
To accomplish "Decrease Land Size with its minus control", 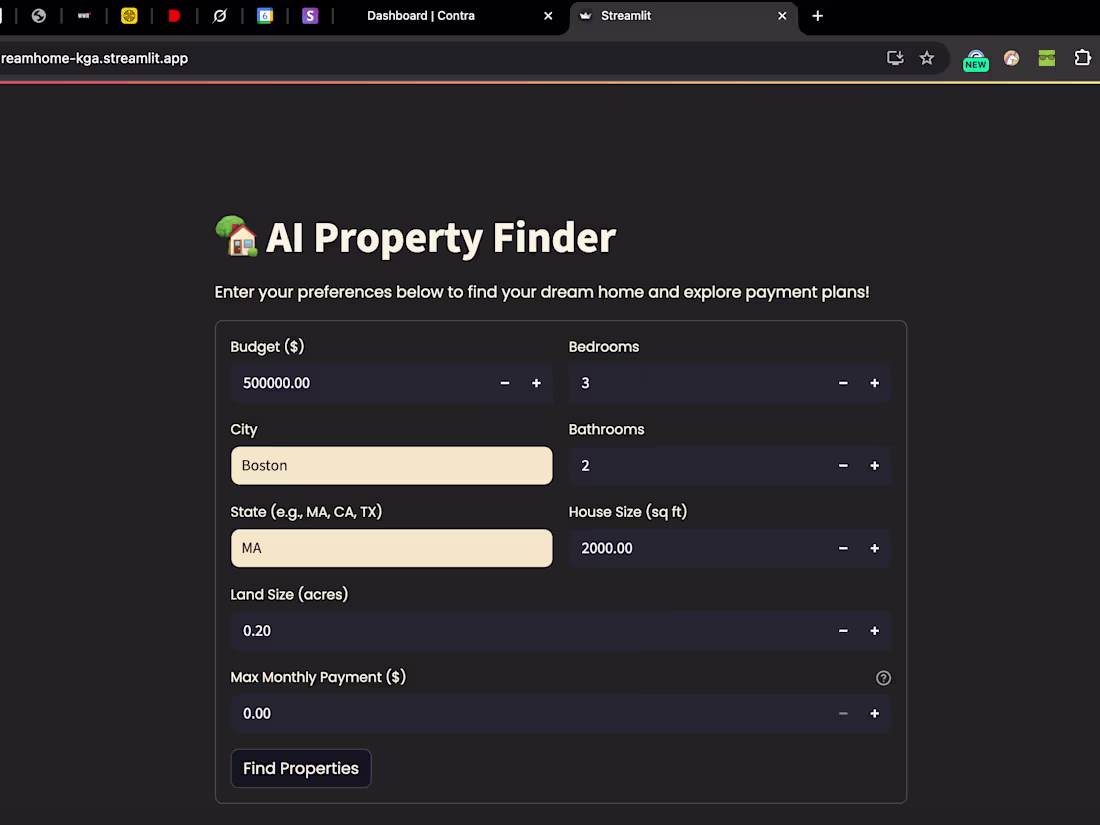I will tap(843, 630).
